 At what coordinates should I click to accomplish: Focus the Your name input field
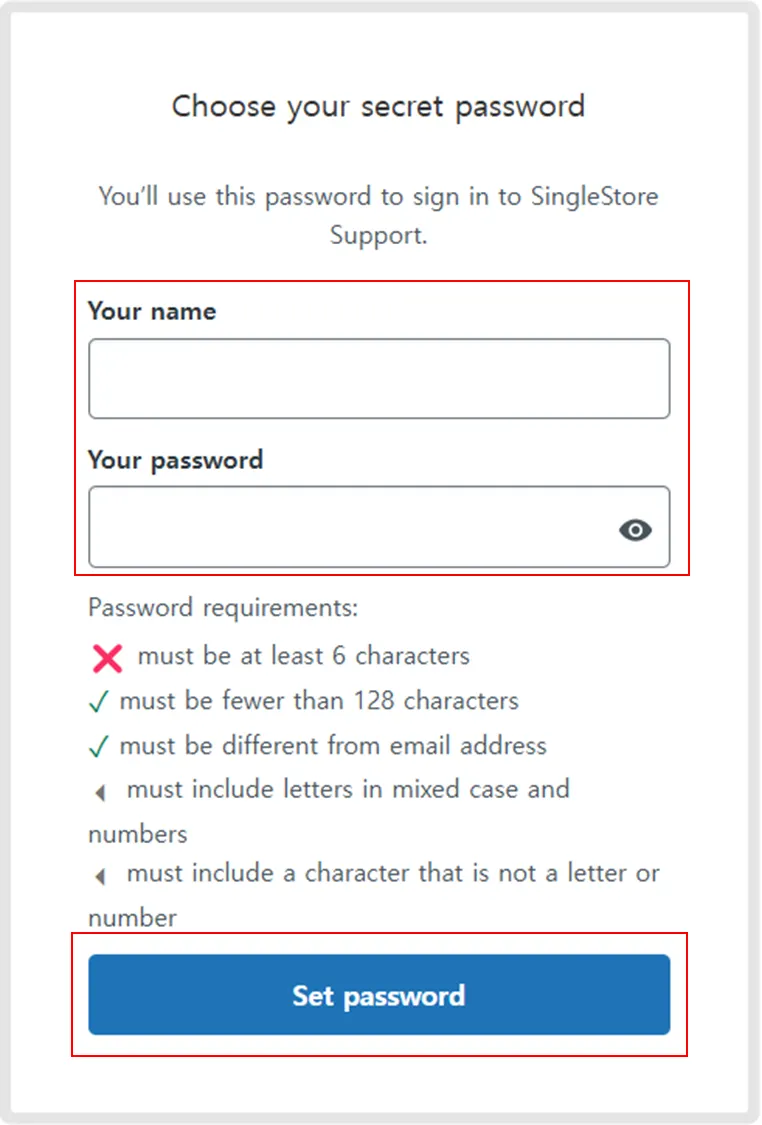[379, 378]
